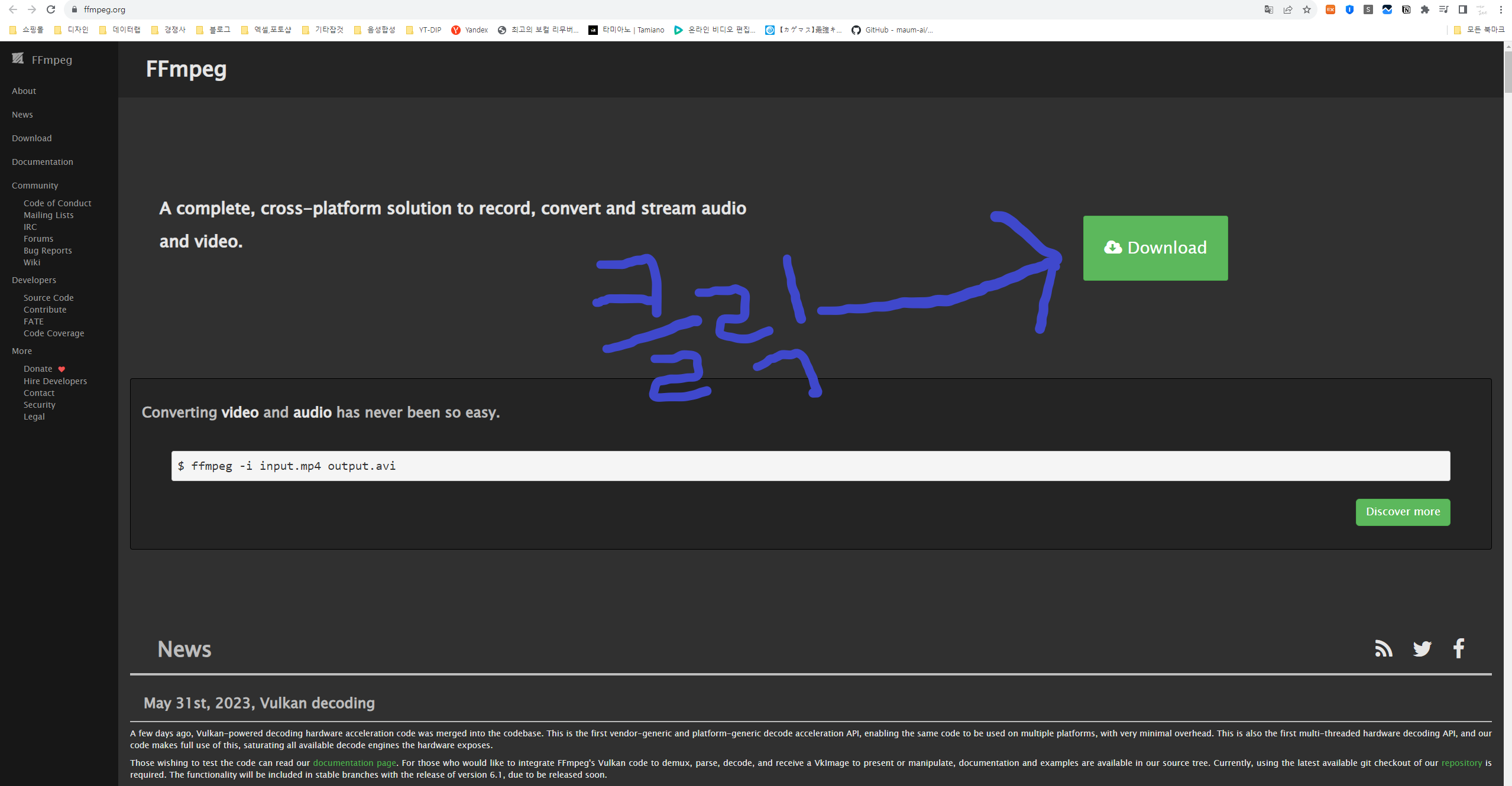Open the 최고의 보컬 리무버 bookmark

point(539,30)
